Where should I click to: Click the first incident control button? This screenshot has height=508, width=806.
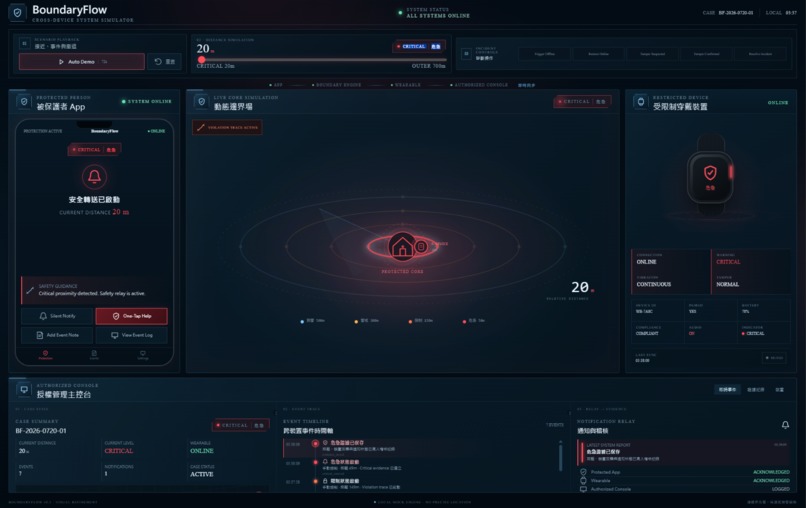pos(544,53)
